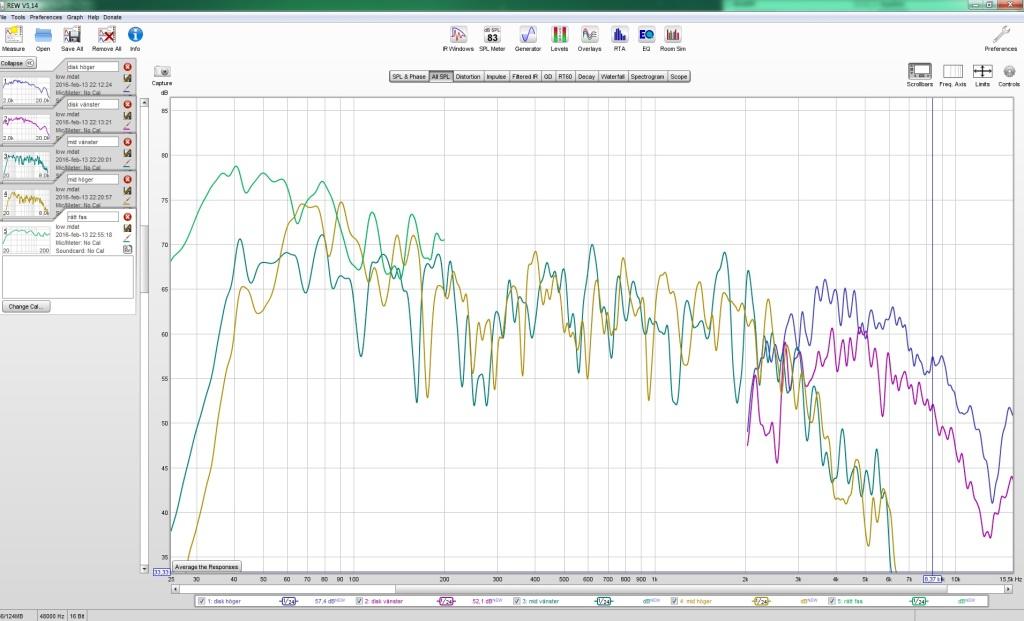Open the Tools menu
This screenshot has height=621, width=1024.
click(x=18, y=17)
